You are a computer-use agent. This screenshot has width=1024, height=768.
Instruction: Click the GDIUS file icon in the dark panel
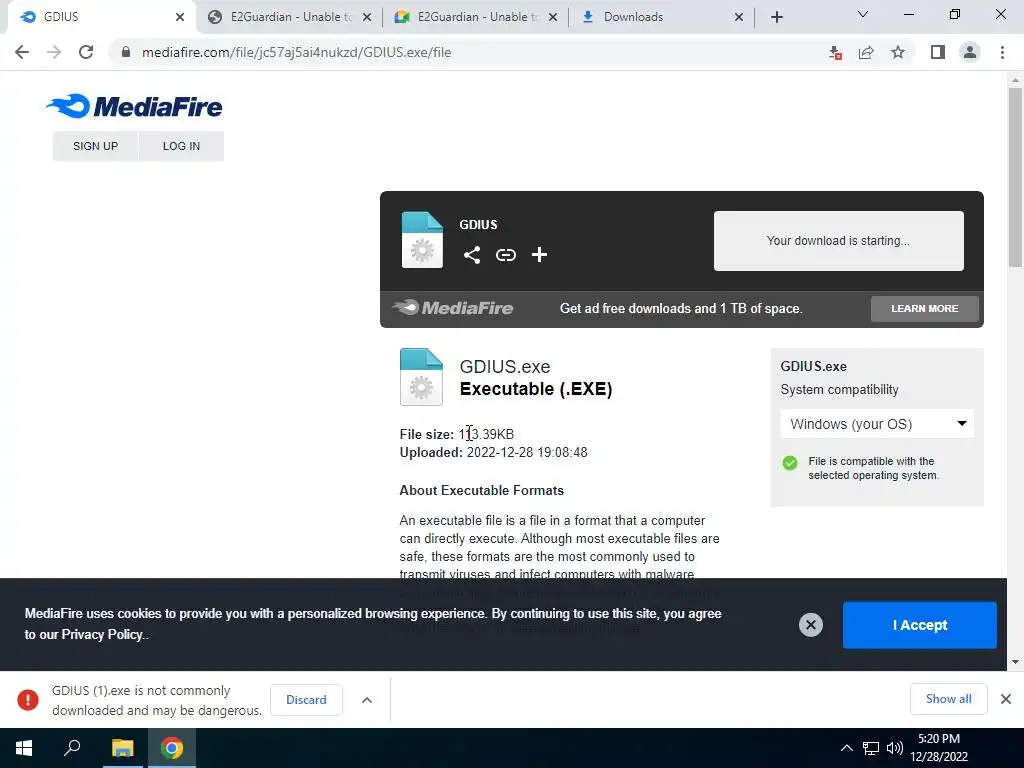(x=422, y=240)
